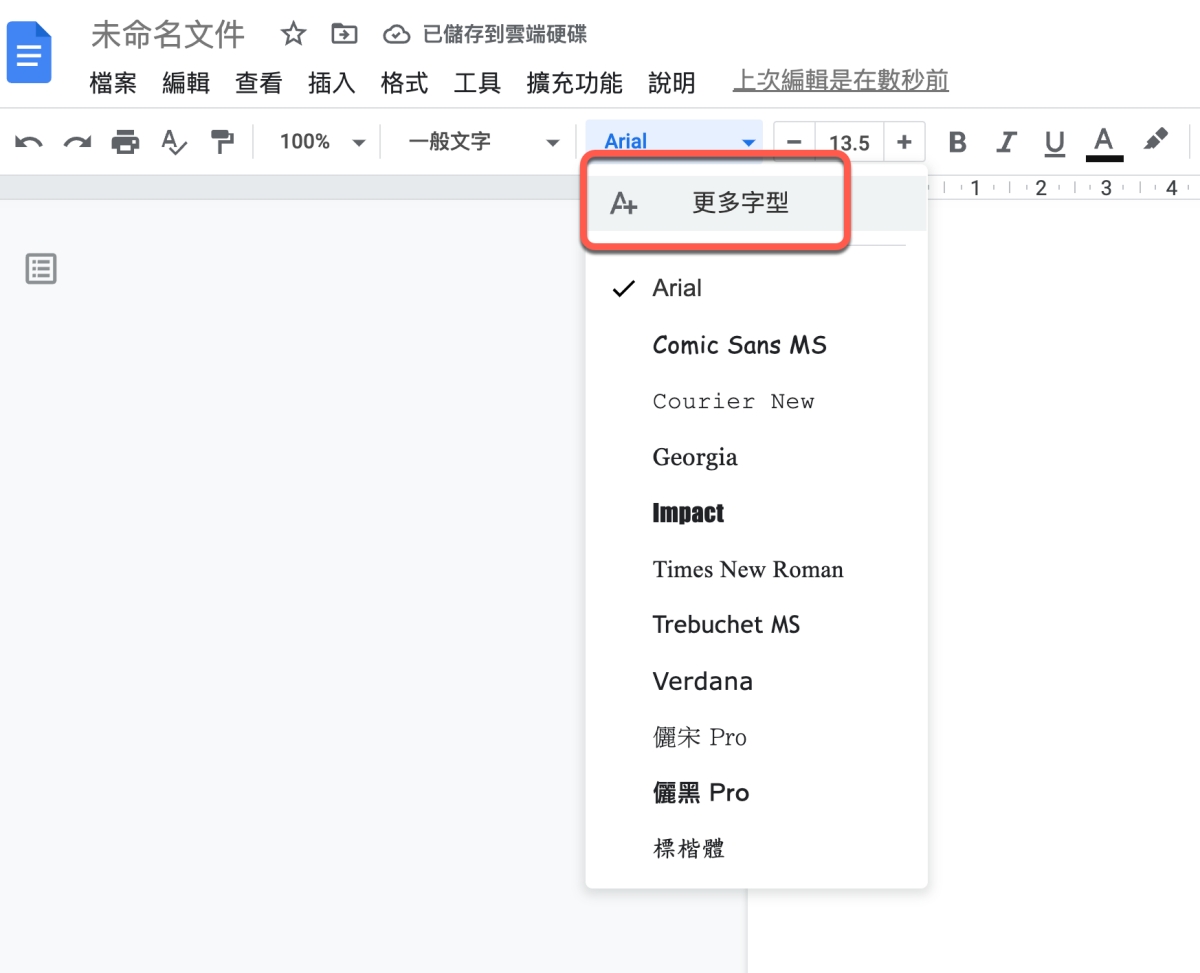Activate the paint format tool
Image resolution: width=1200 pixels, height=973 pixels.
point(222,142)
